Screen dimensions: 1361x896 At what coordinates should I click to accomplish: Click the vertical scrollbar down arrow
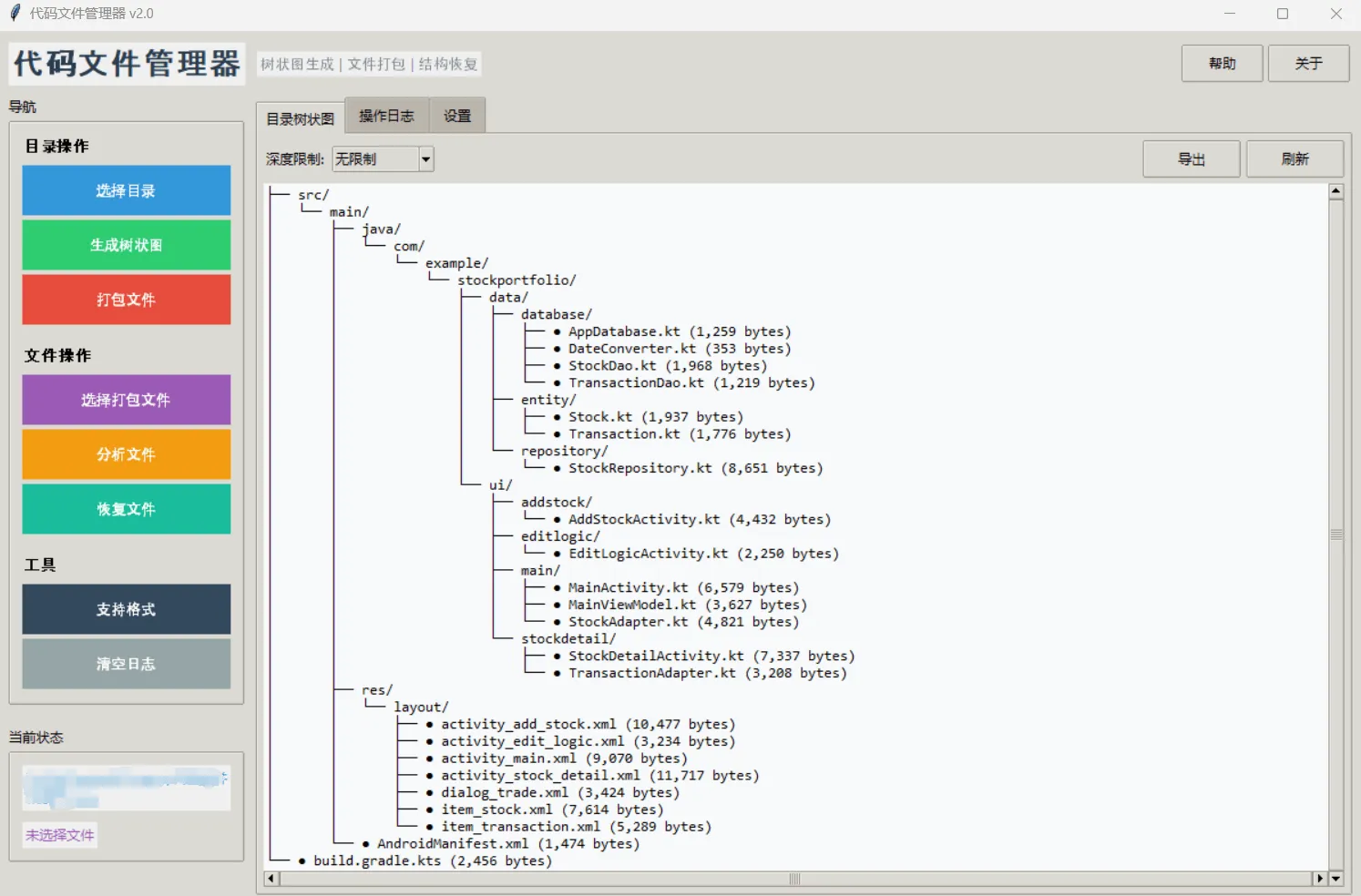(1335, 879)
